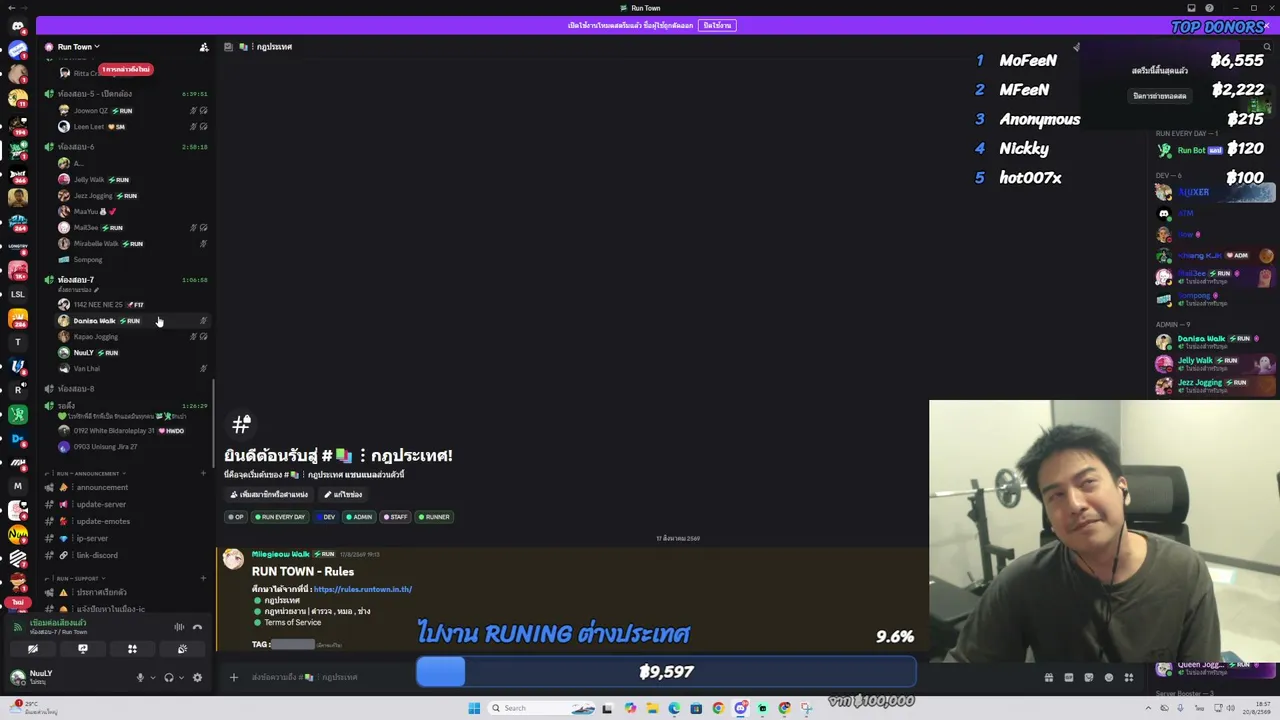Toggle microphone mute in user panel

(x=140, y=677)
